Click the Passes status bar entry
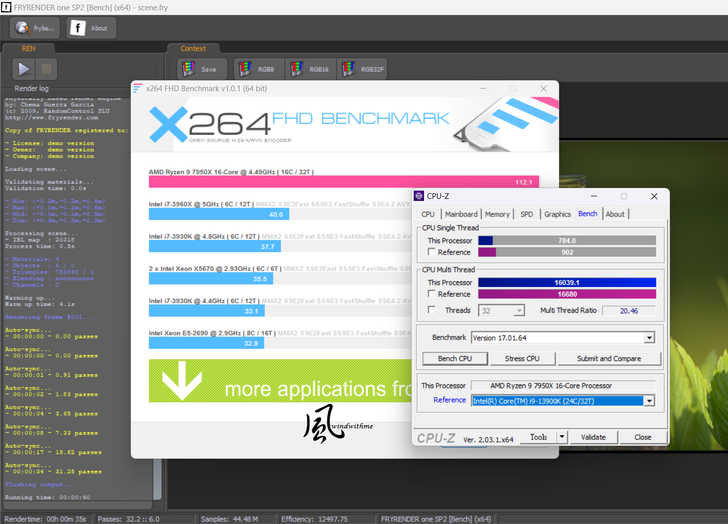 (x=129, y=519)
